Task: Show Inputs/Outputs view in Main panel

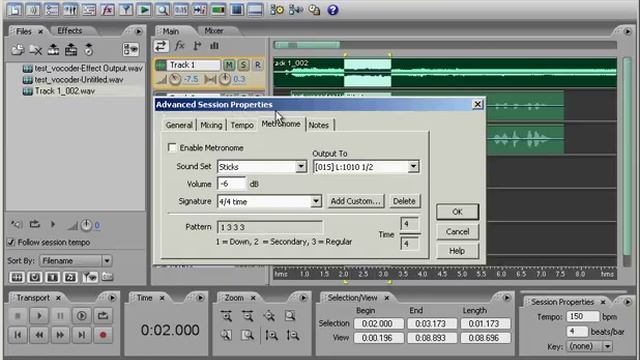Action: [161, 46]
